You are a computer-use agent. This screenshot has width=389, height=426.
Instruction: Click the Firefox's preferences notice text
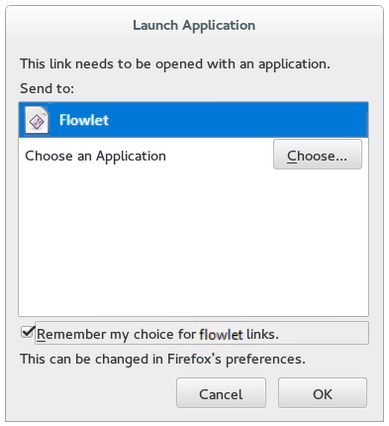coord(163,359)
